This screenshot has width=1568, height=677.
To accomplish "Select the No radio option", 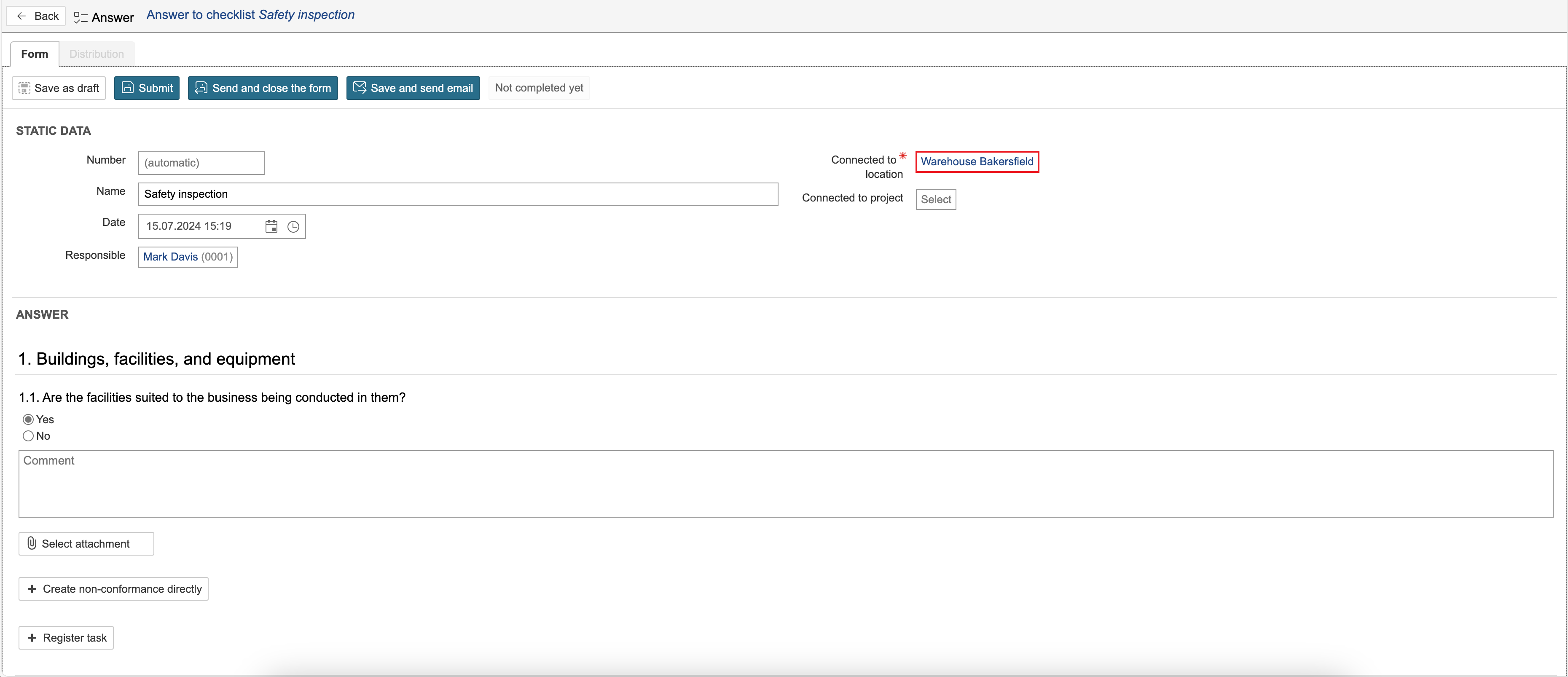I will click(28, 436).
